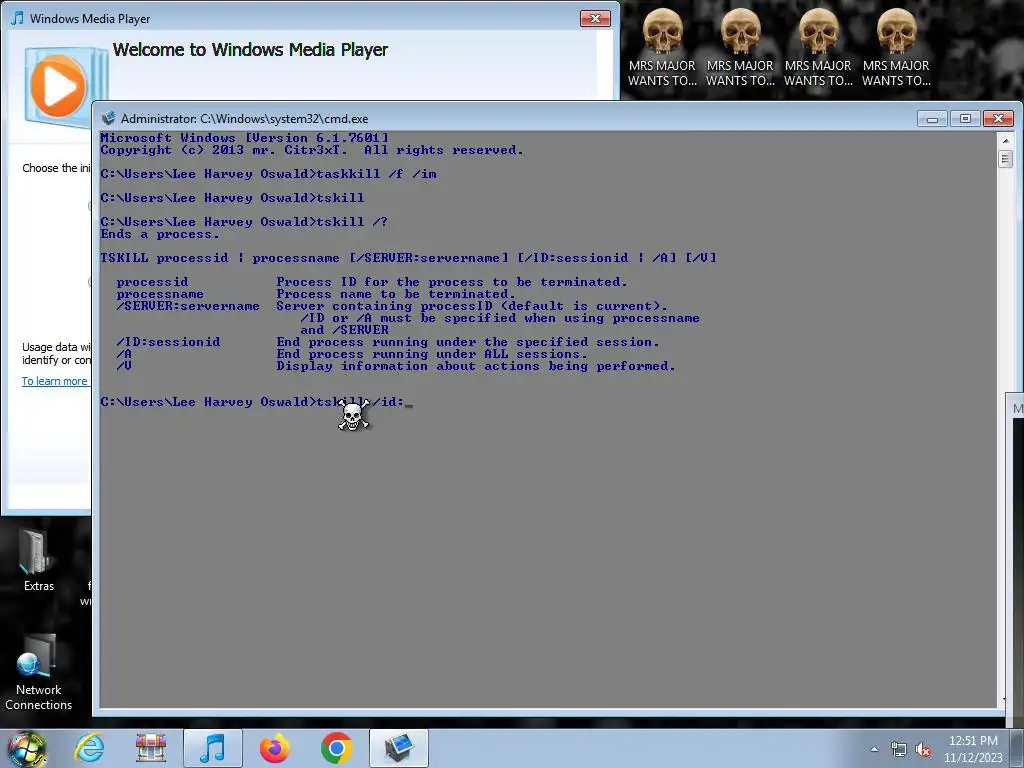Image resolution: width=1024 pixels, height=768 pixels.
Task: Click the Copyright 2013 mr. Citr3xT line
Action: (312, 150)
